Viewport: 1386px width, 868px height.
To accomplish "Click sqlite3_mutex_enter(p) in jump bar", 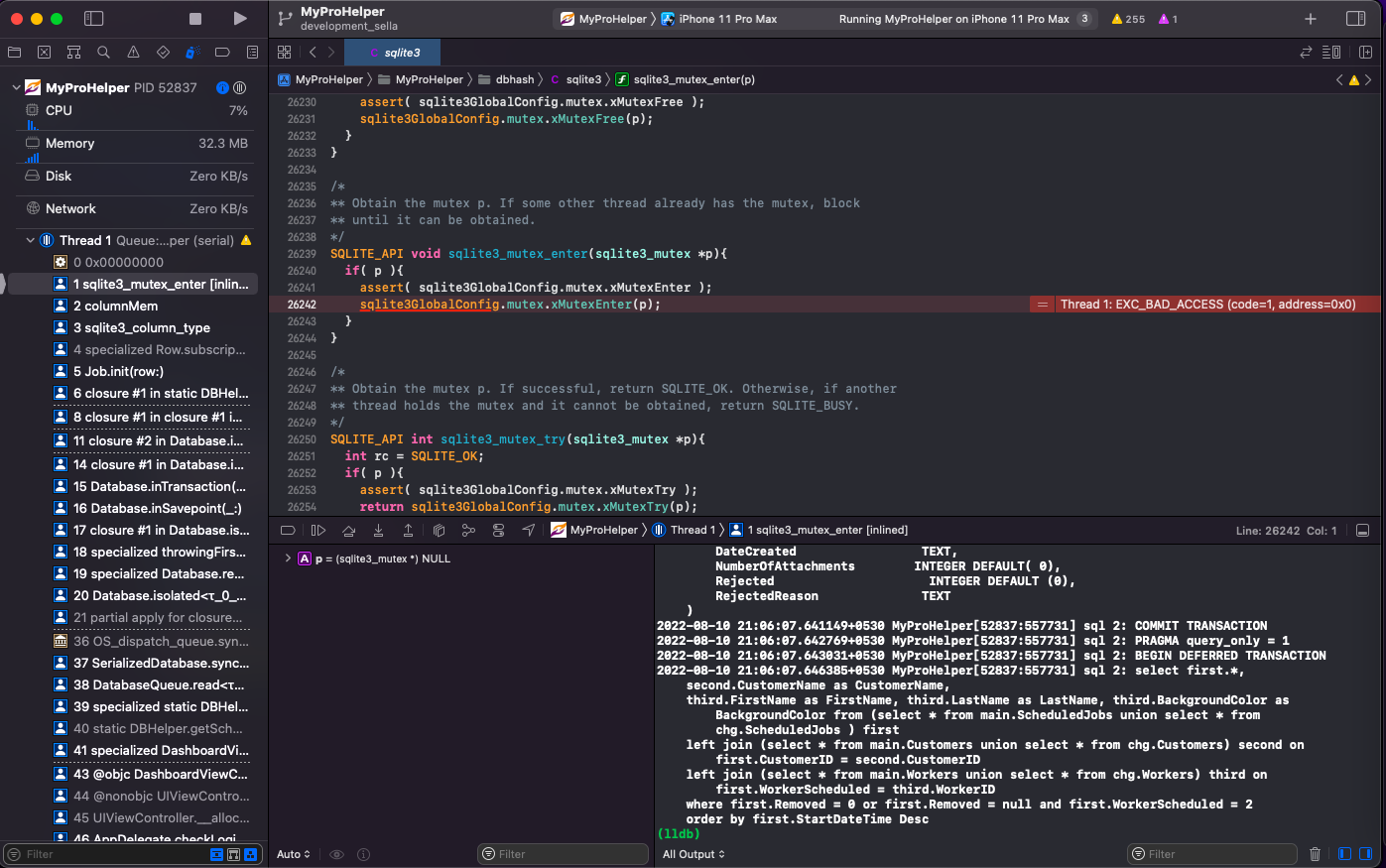I will point(686,79).
